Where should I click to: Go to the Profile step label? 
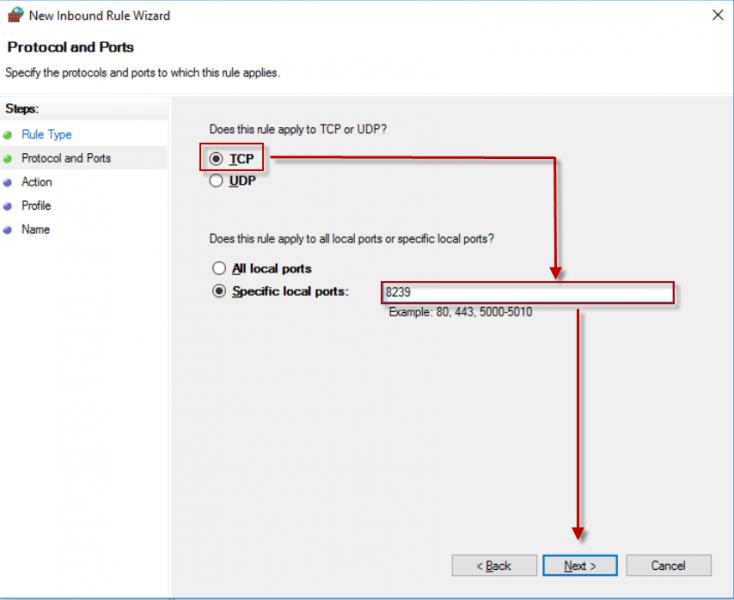tap(36, 206)
